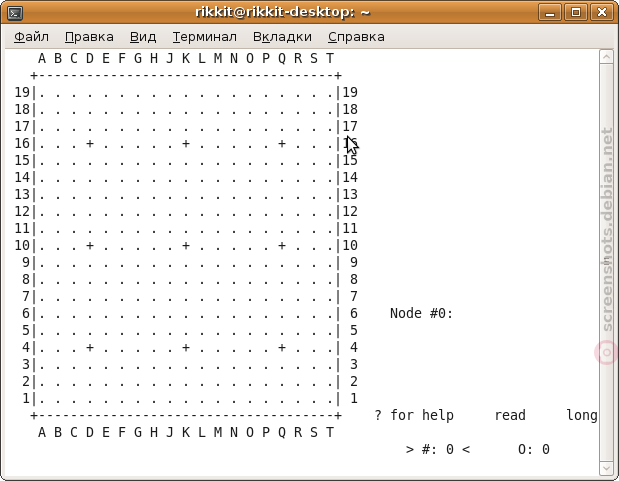This screenshot has width=619, height=481.
Task: Click the K16 star point on the board
Action: [186, 143]
